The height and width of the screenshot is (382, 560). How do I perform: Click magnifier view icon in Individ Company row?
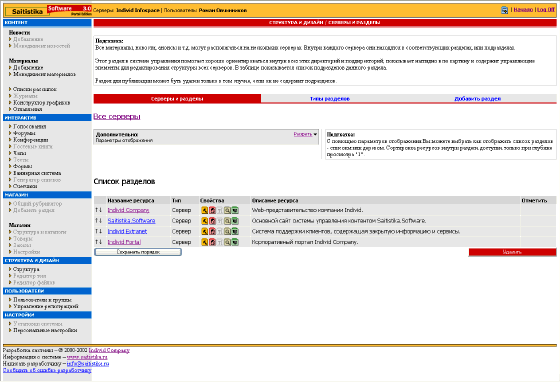pos(227,210)
